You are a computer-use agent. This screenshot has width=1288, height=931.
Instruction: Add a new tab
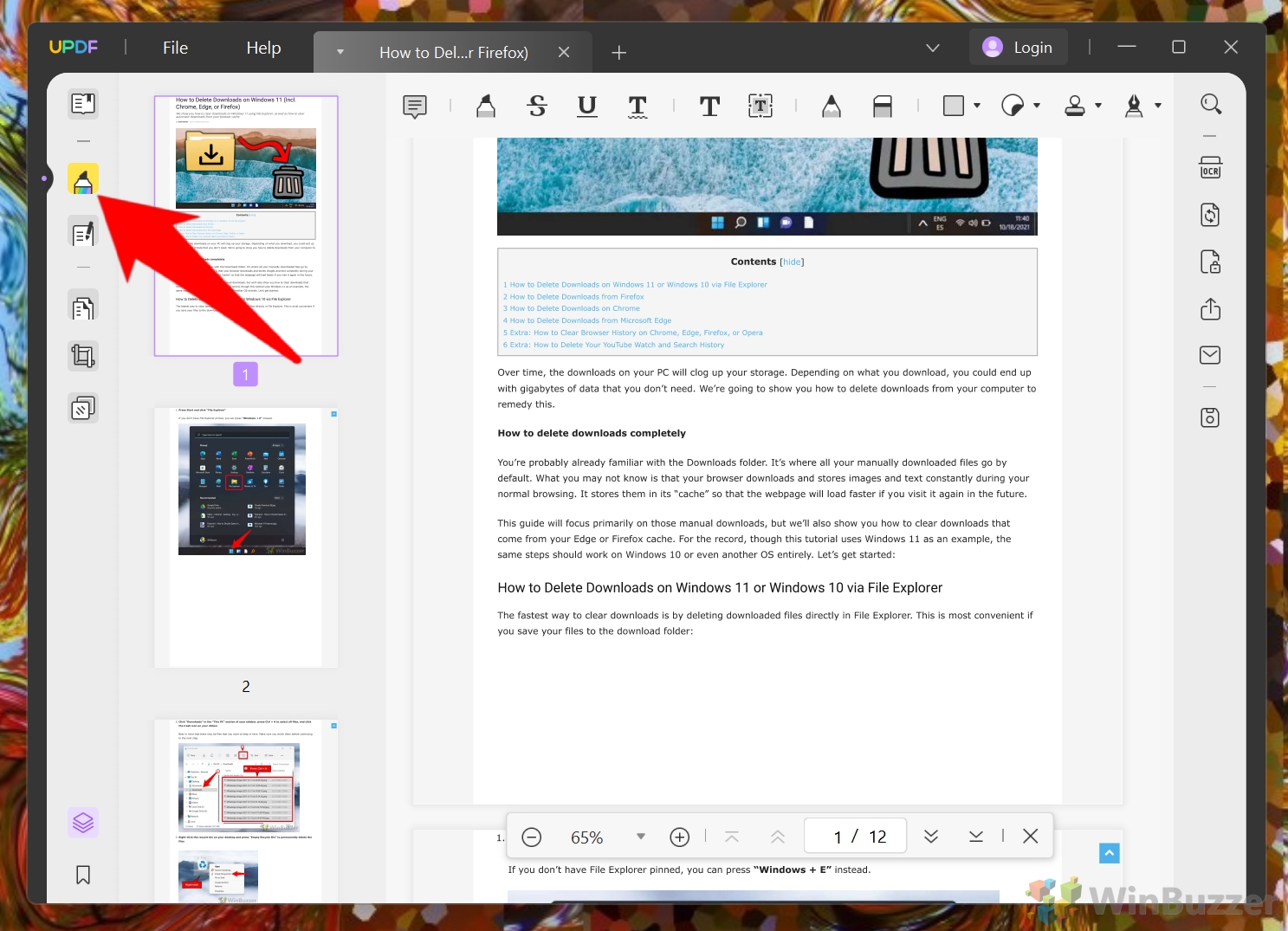(619, 53)
